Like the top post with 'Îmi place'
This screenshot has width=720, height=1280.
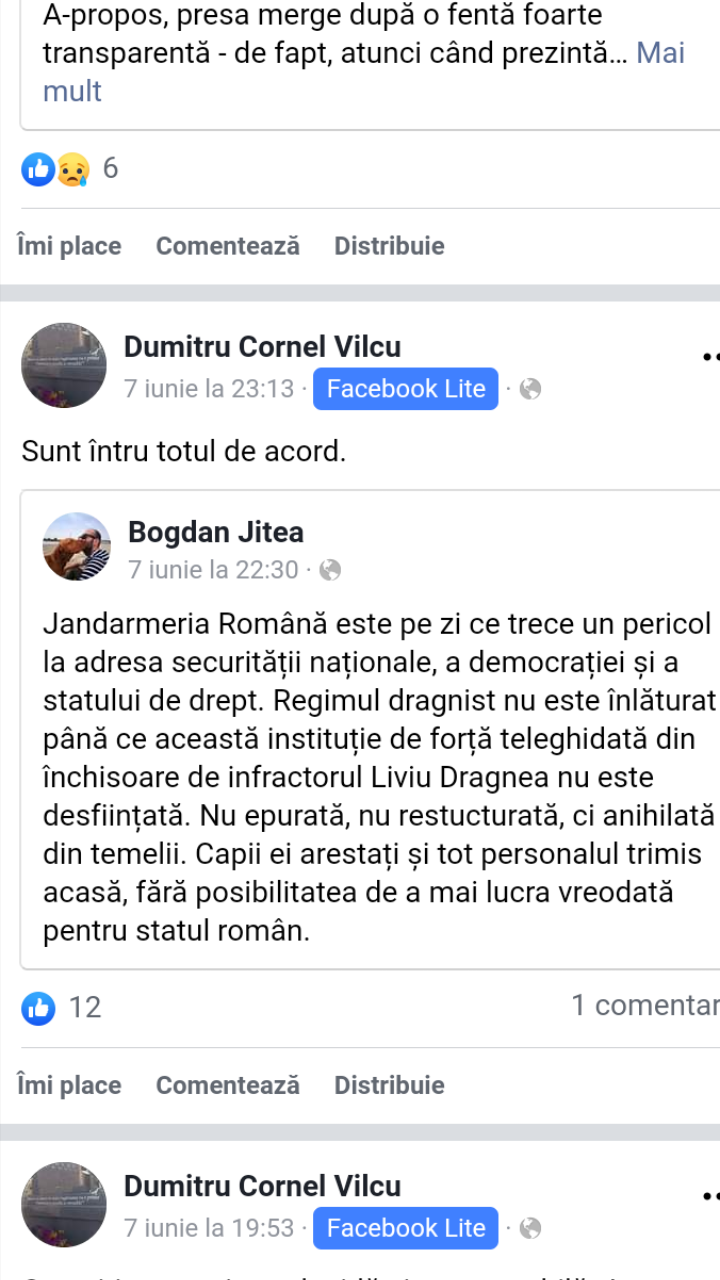(x=69, y=246)
